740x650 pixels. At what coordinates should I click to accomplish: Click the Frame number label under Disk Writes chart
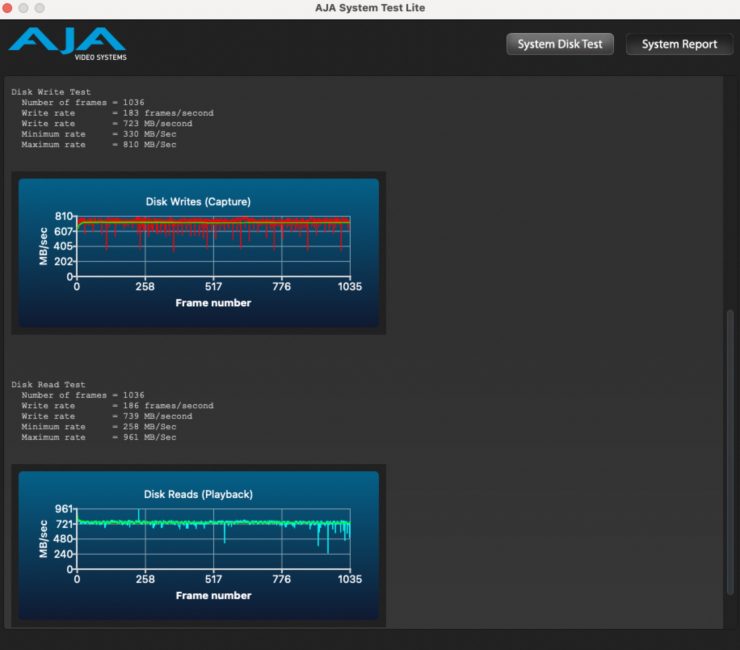coord(213,302)
